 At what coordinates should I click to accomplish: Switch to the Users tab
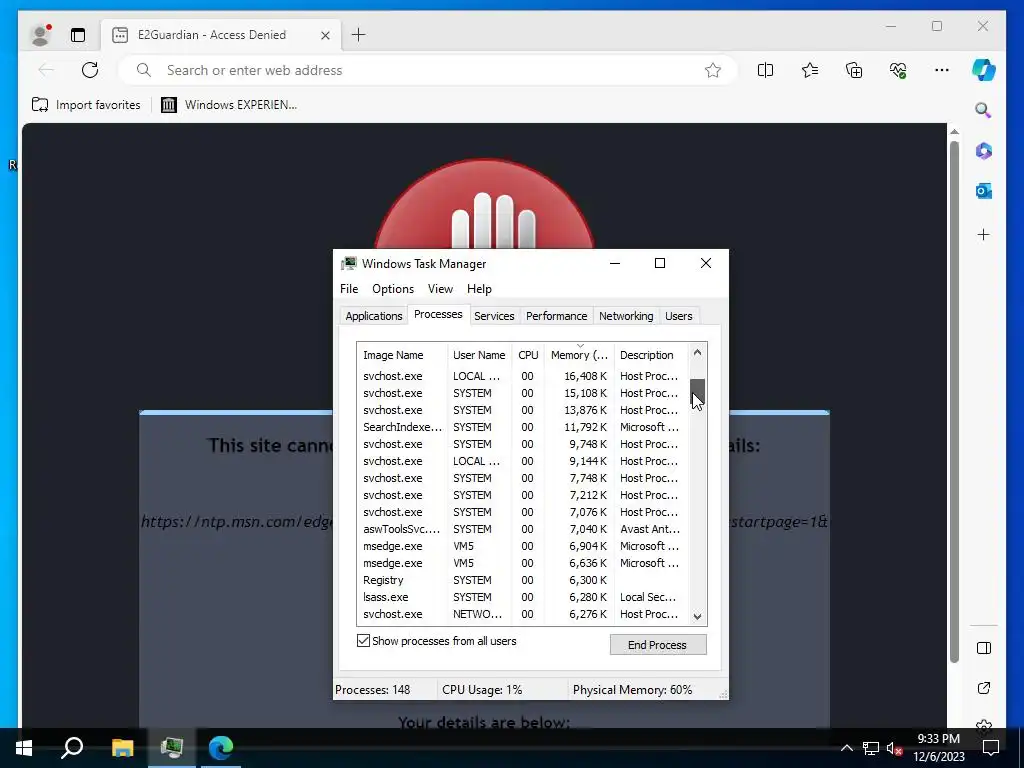coord(679,316)
